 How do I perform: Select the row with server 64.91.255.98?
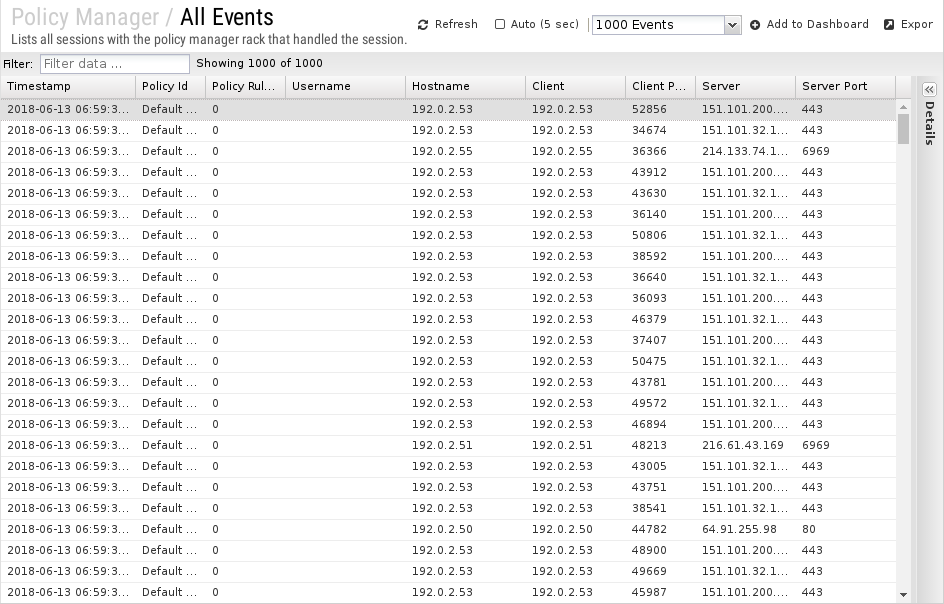[448, 530]
